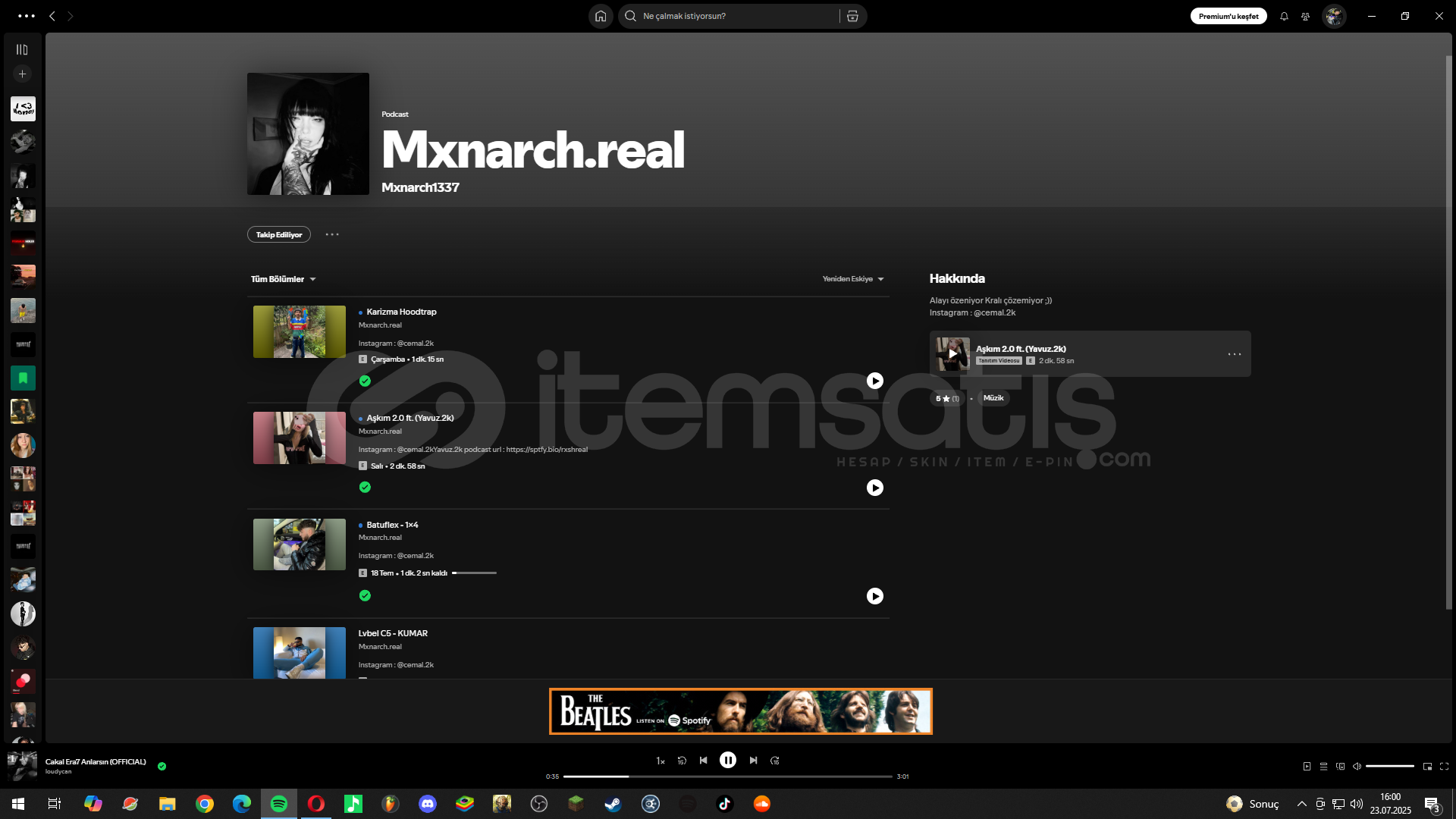Seek in the playback progress bar
1456x819 pixels.
pyautogui.click(x=728, y=777)
